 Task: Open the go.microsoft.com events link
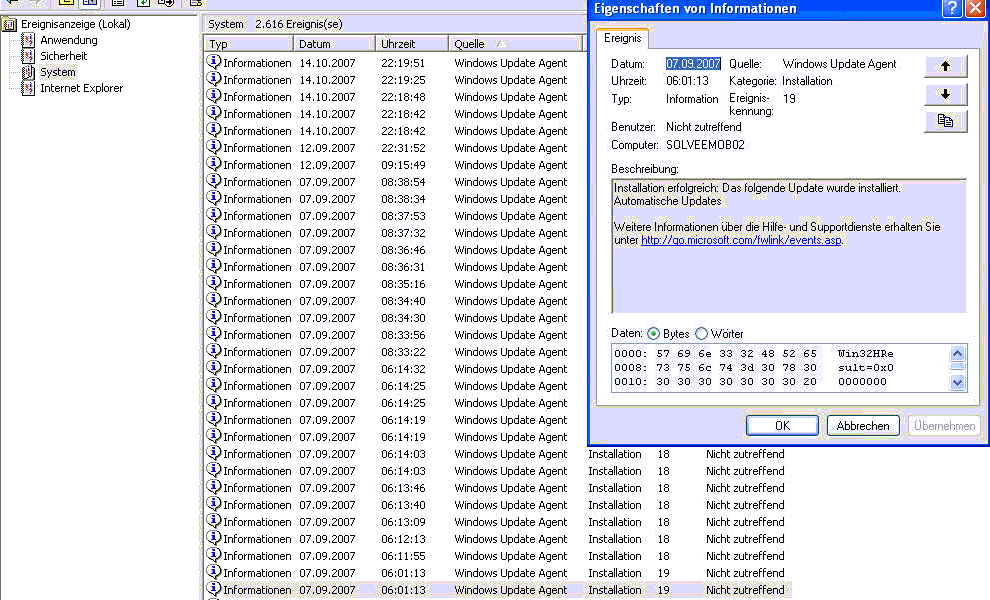[x=741, y=240]
